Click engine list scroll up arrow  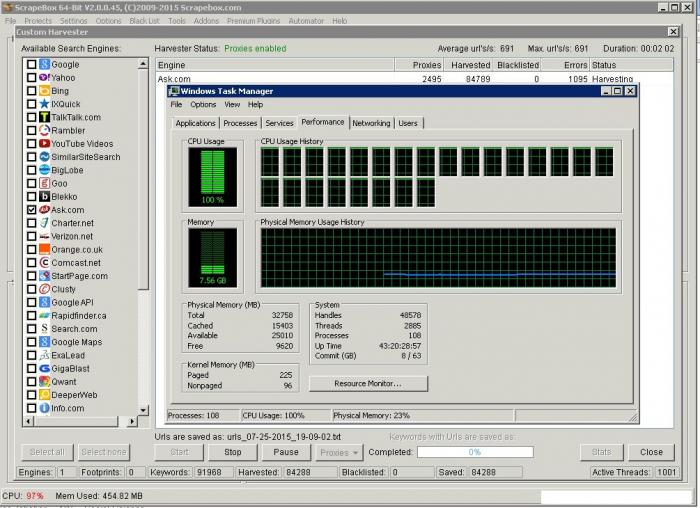(x=143, y=64)
